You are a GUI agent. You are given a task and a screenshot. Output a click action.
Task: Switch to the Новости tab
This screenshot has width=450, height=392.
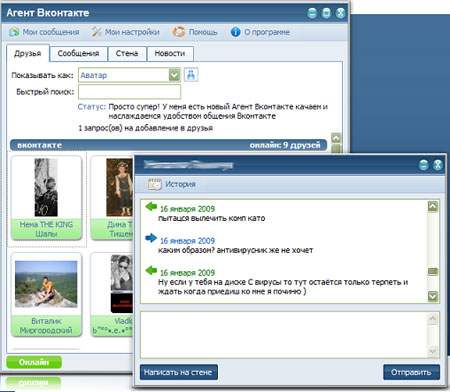pyautogui.click(x=170, y=53)
